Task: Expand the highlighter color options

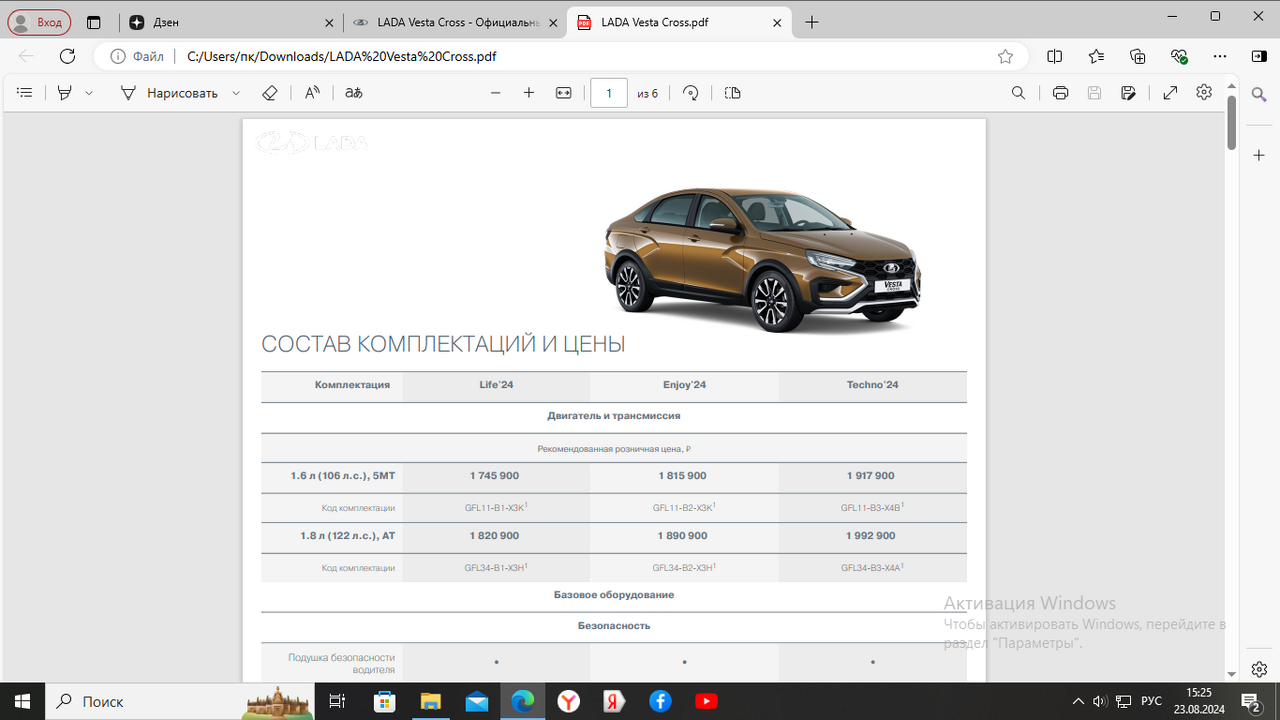Action: (89, 93)
